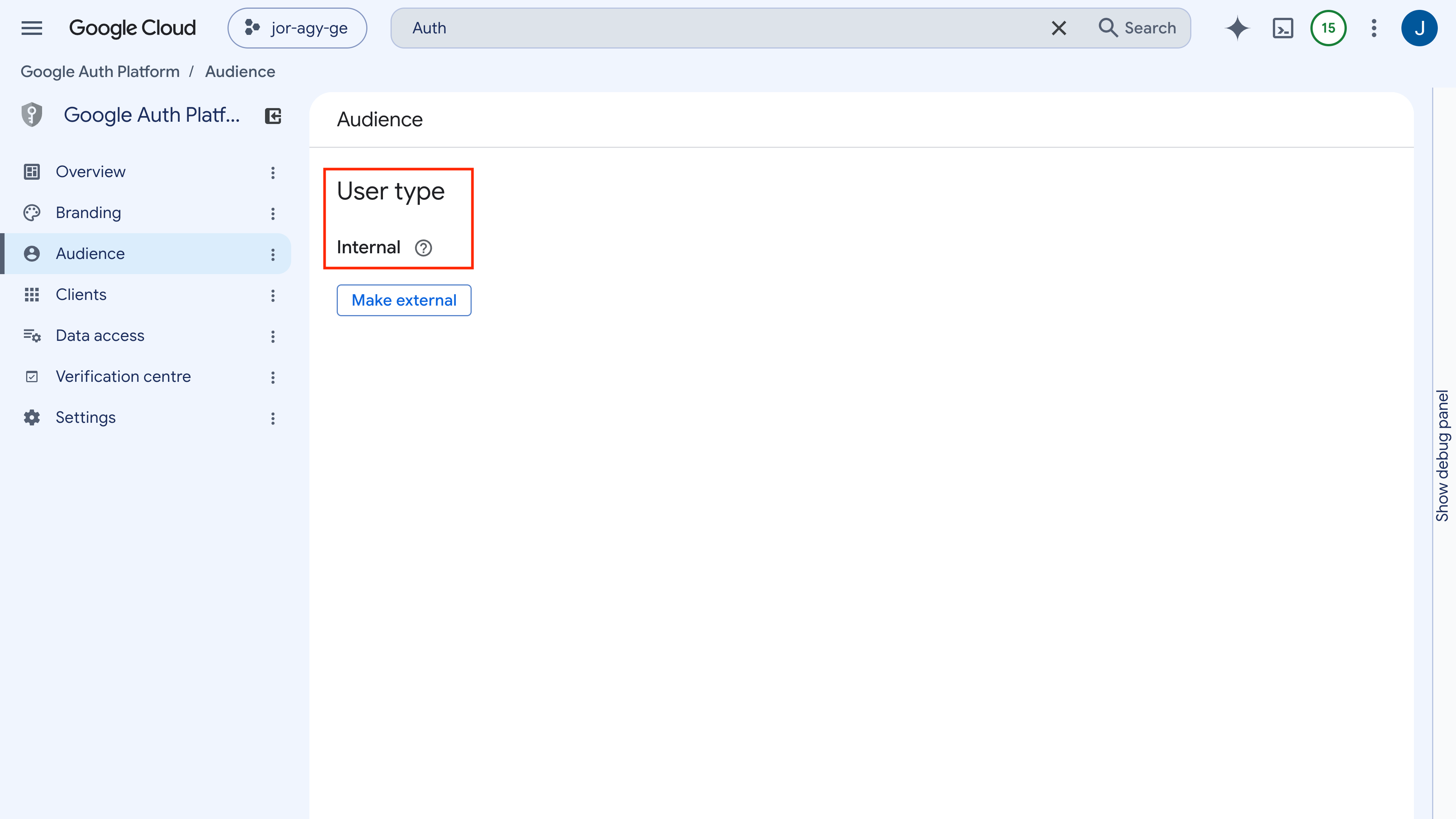Click the Audience breadcrumb

click(240, 72)
